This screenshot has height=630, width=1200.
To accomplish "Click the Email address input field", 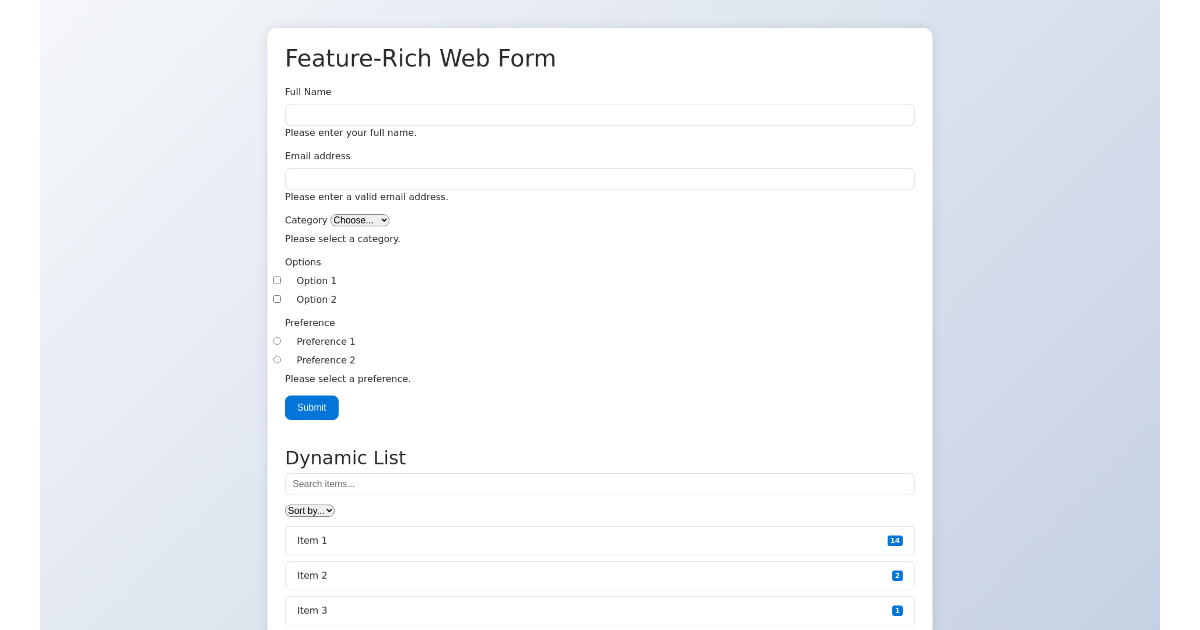I will [x=599, y=179].
